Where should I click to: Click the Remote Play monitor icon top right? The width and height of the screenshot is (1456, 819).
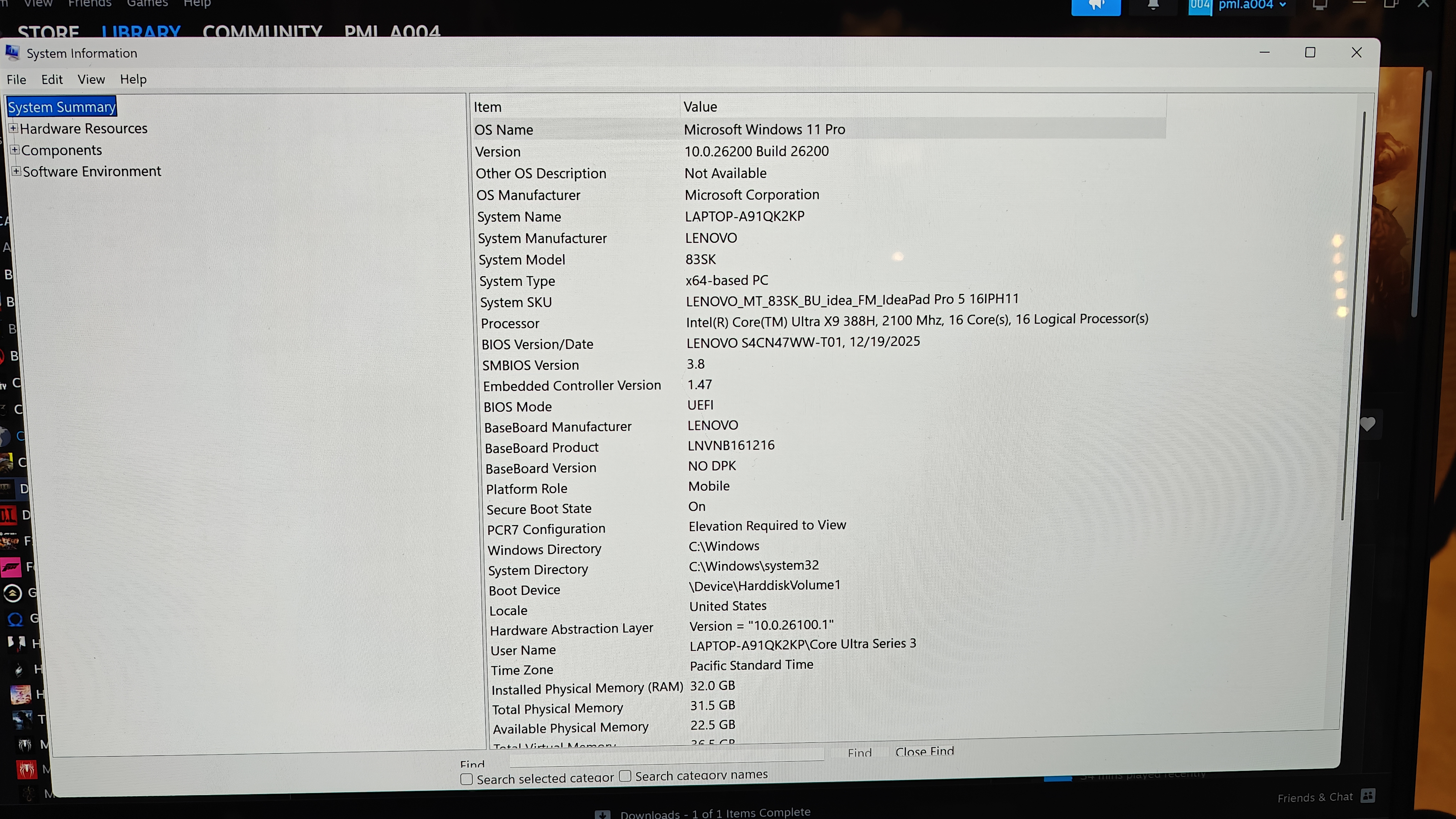point(1320,6)
